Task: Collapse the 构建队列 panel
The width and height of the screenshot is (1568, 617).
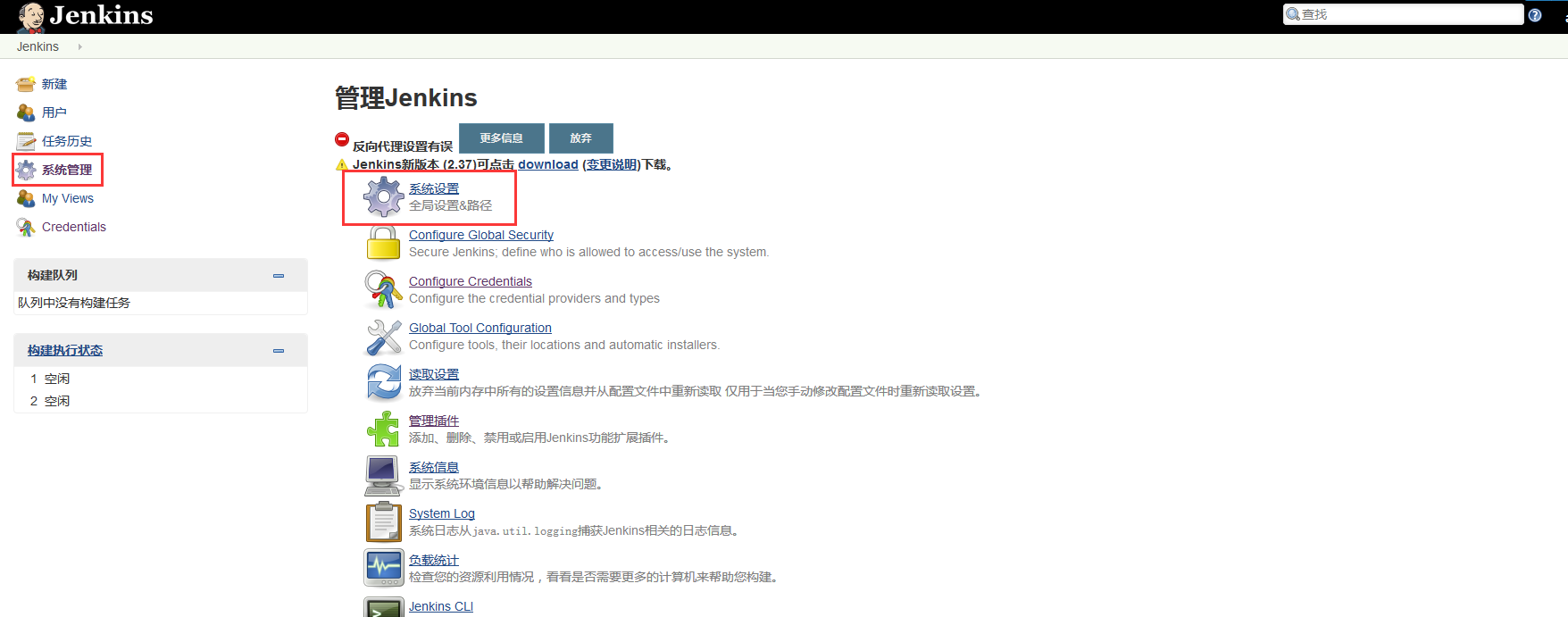Action: tap(279, 276)
